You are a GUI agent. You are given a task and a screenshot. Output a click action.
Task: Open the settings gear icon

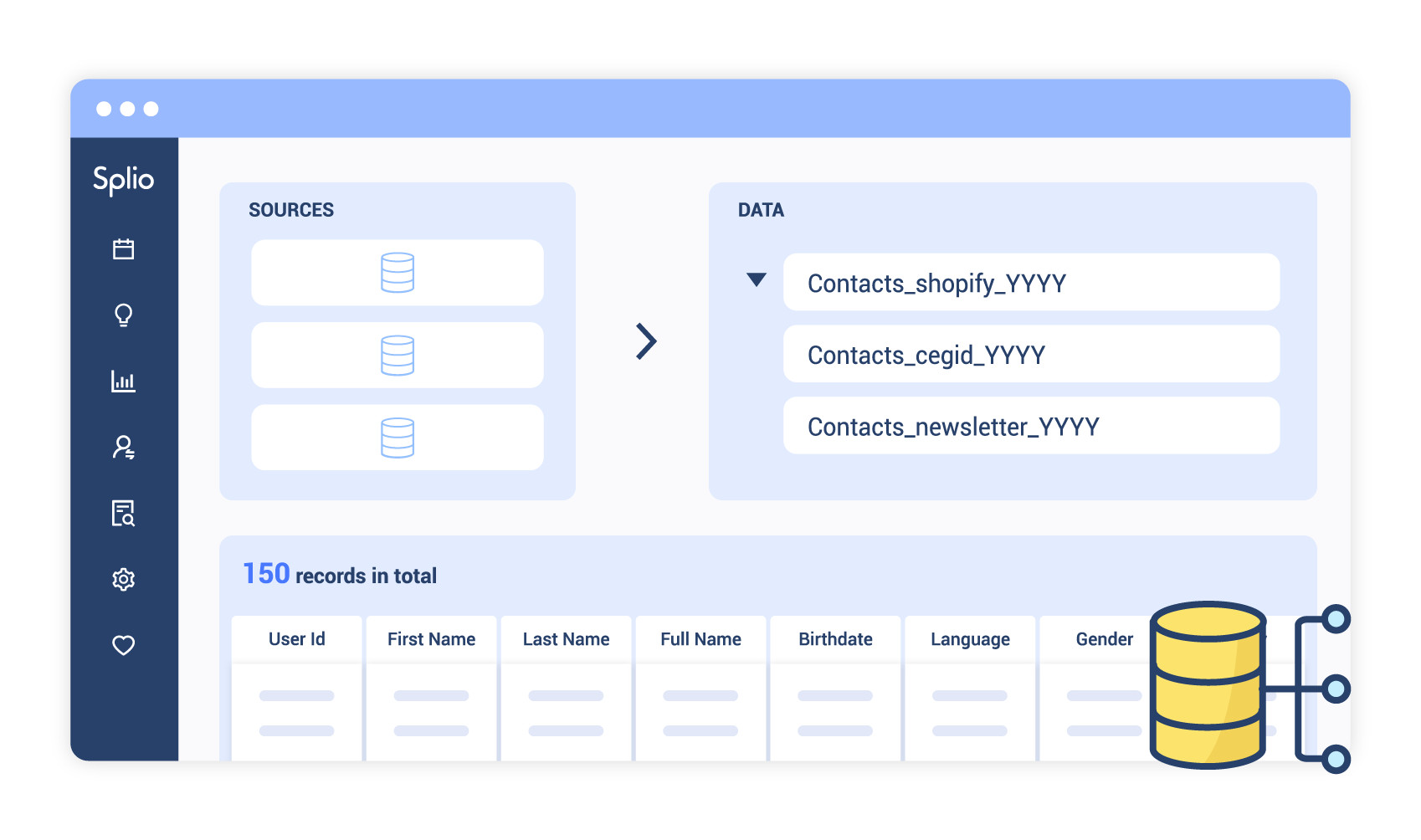pyautogui.click(x=124, y=579)
